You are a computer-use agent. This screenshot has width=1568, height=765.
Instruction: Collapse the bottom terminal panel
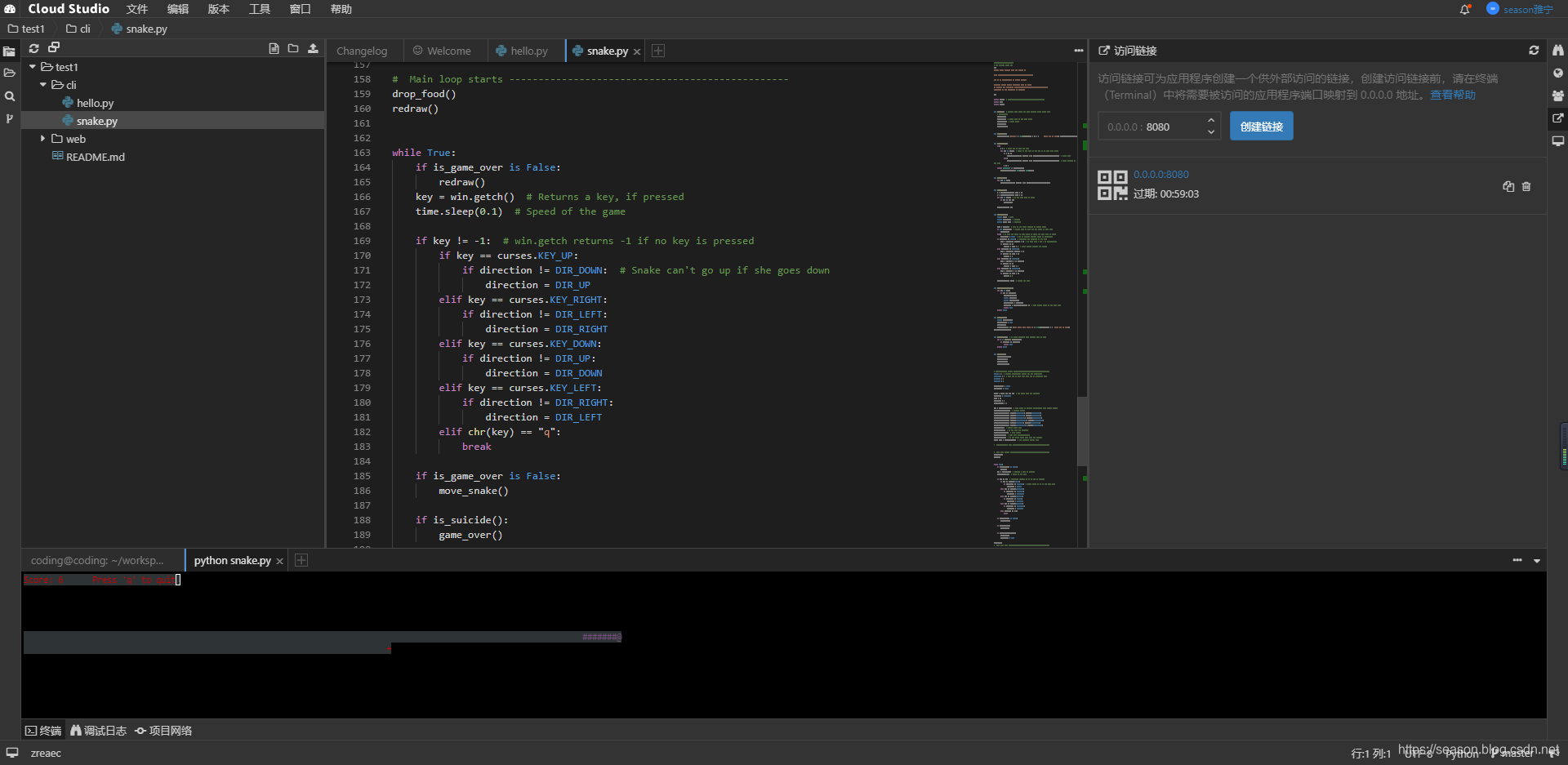click(1537, 561)
